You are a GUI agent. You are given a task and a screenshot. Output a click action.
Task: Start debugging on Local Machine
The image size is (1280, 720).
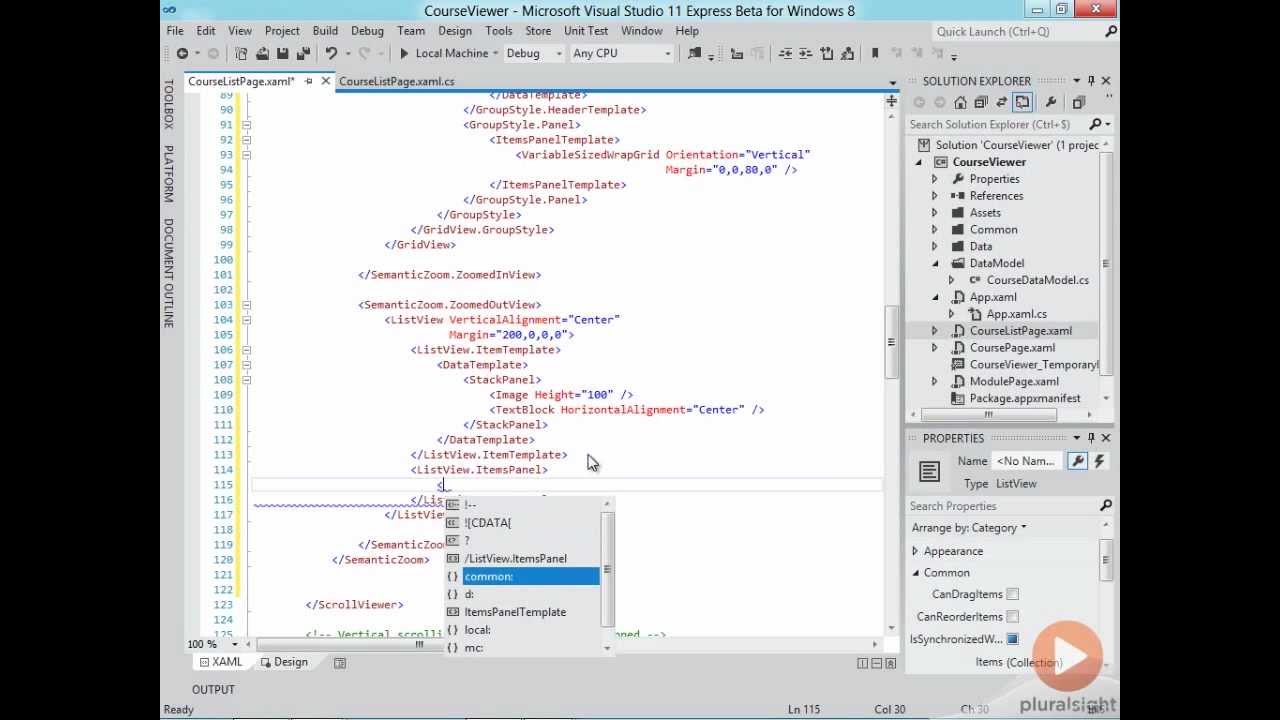point(404,53)
